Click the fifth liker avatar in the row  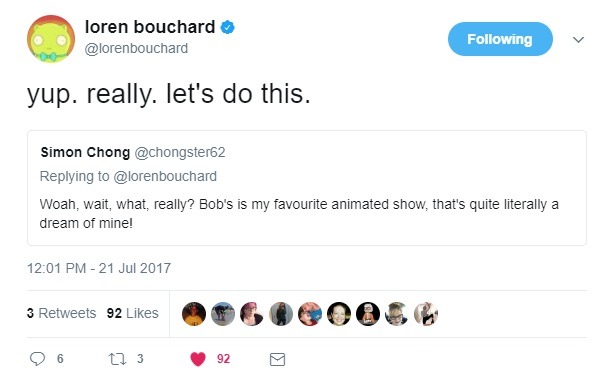[310, 314]
